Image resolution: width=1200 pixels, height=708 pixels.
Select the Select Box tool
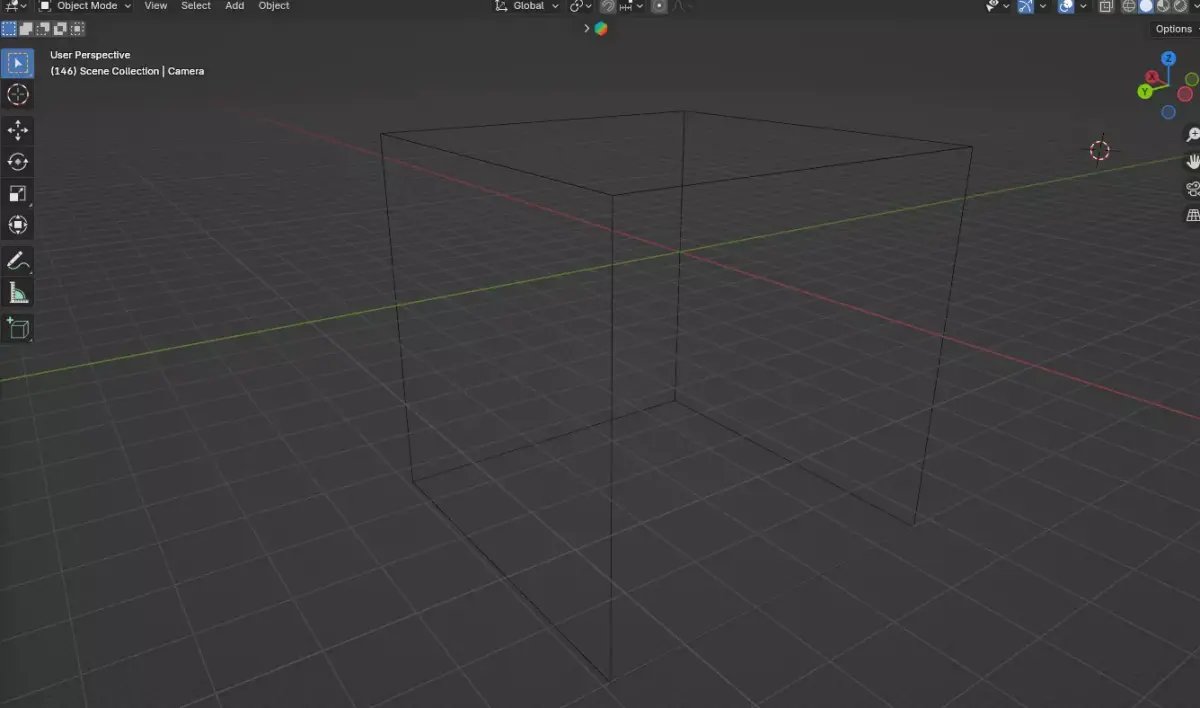click(18, 63)
